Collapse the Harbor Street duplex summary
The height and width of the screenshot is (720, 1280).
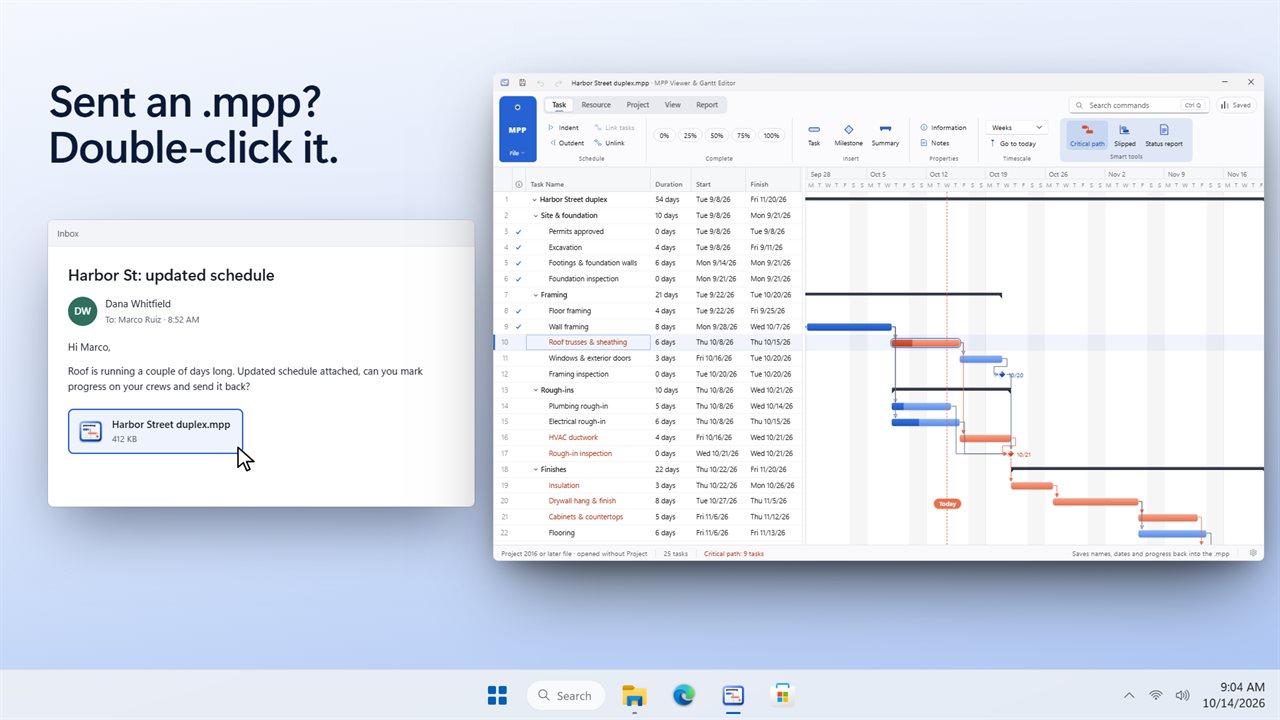535,200
